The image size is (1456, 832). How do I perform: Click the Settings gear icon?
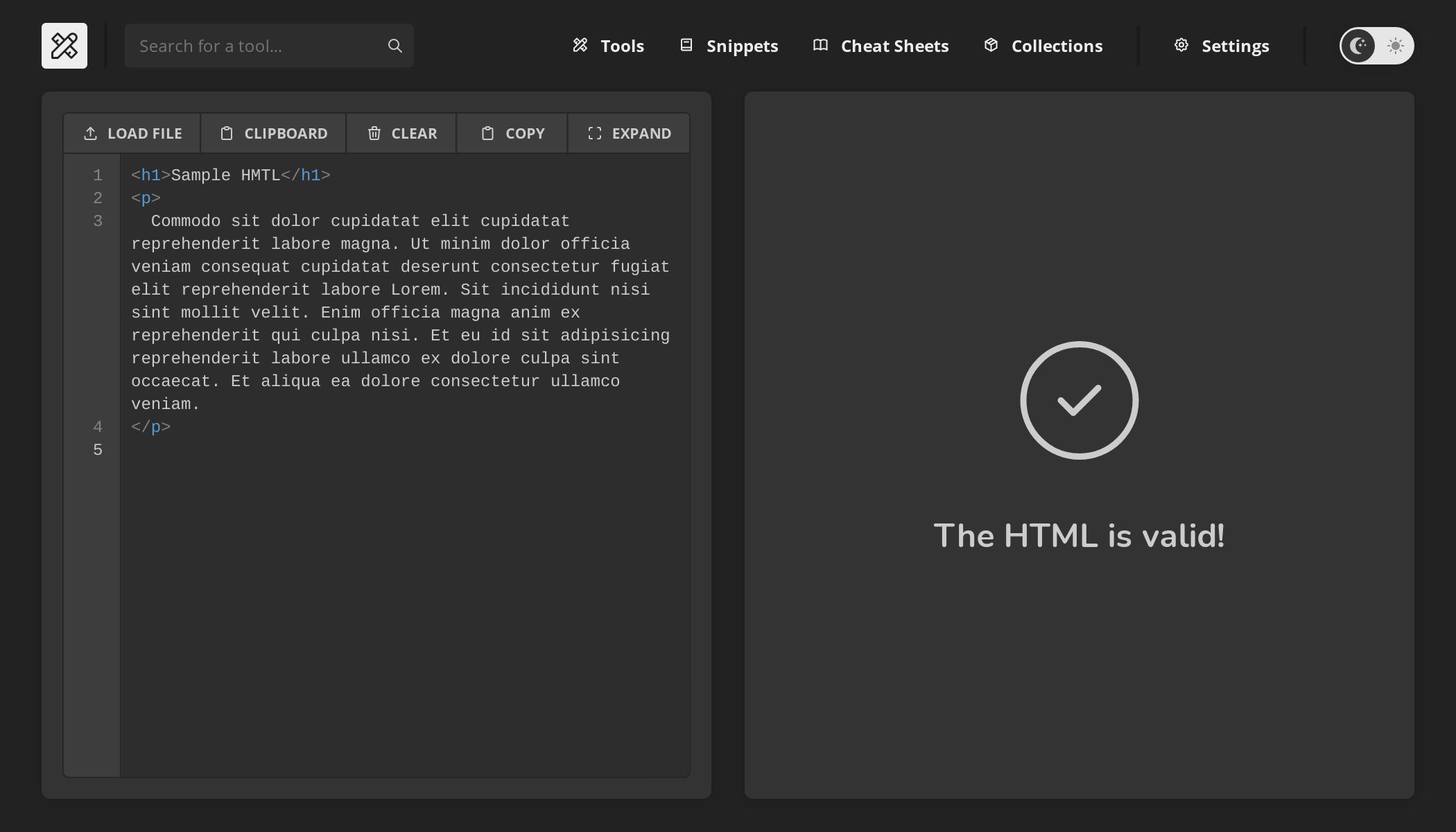click(x=1181, y=45)
